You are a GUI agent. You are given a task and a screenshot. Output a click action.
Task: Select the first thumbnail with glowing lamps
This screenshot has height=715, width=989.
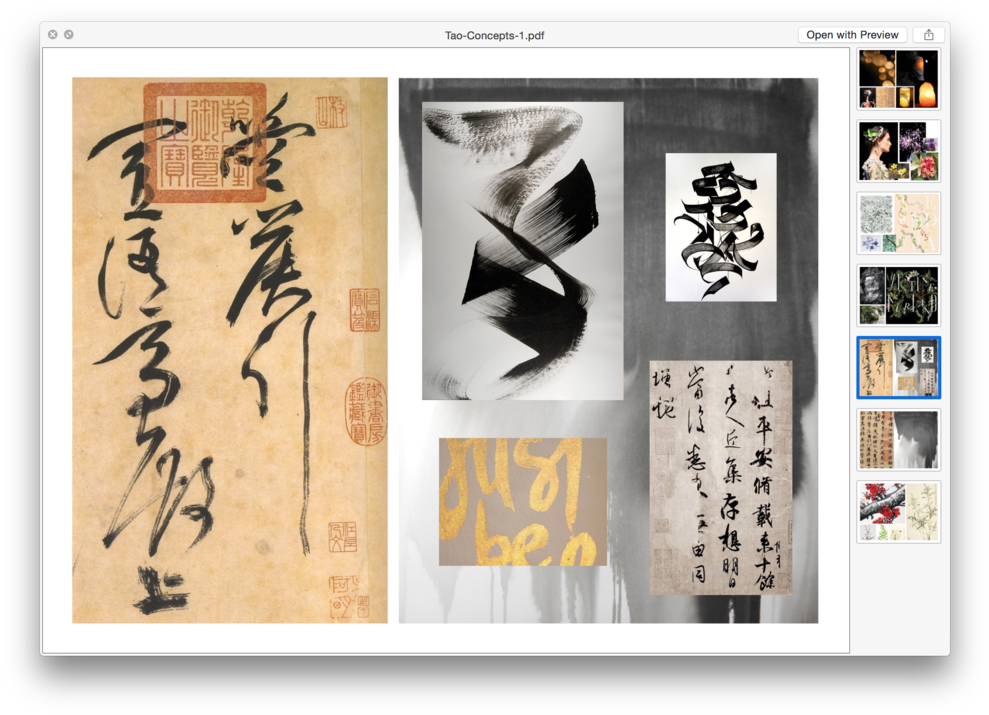(898, 79)
